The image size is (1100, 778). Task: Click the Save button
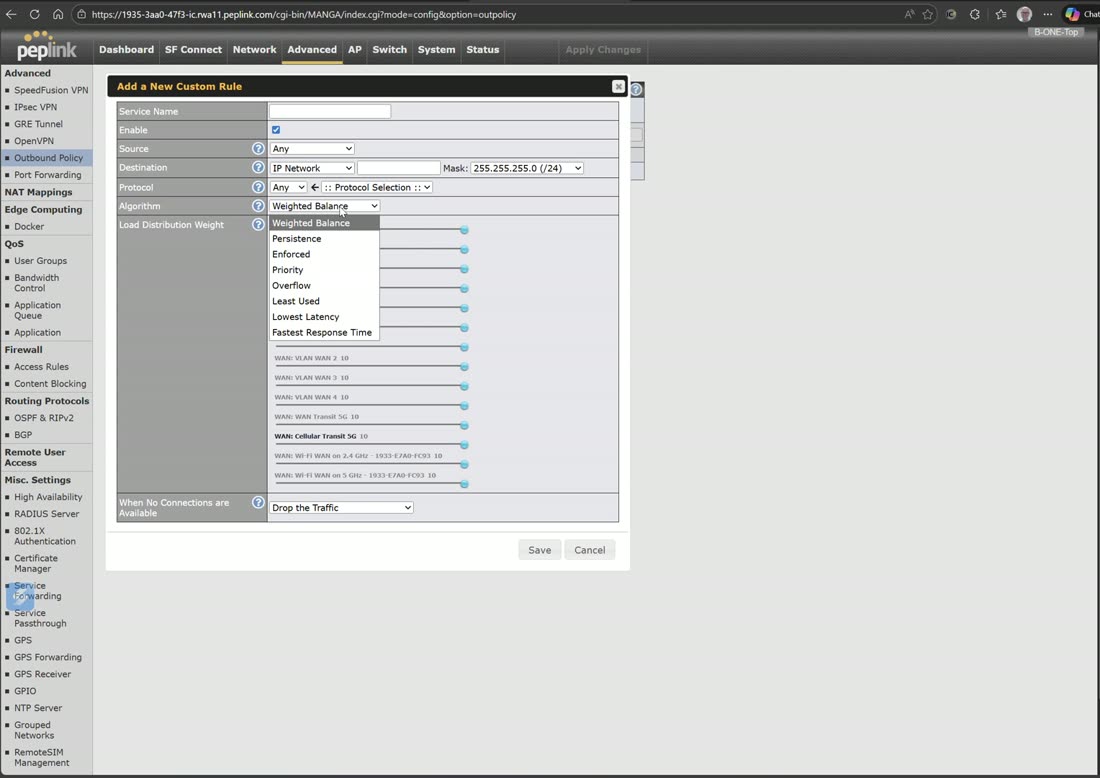(539, 550)
